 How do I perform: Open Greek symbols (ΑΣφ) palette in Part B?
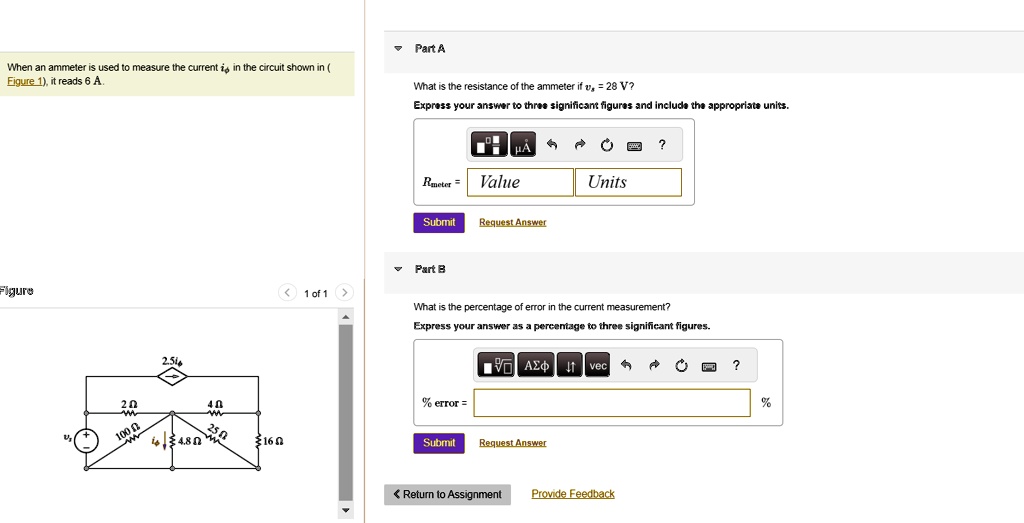click(537, 366)
